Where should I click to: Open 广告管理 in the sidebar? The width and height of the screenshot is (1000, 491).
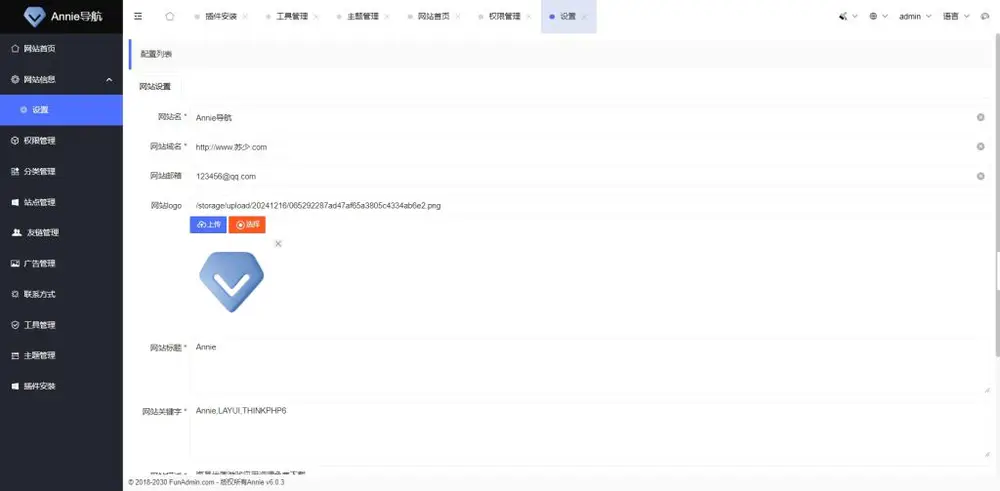[x=61, y=263]
